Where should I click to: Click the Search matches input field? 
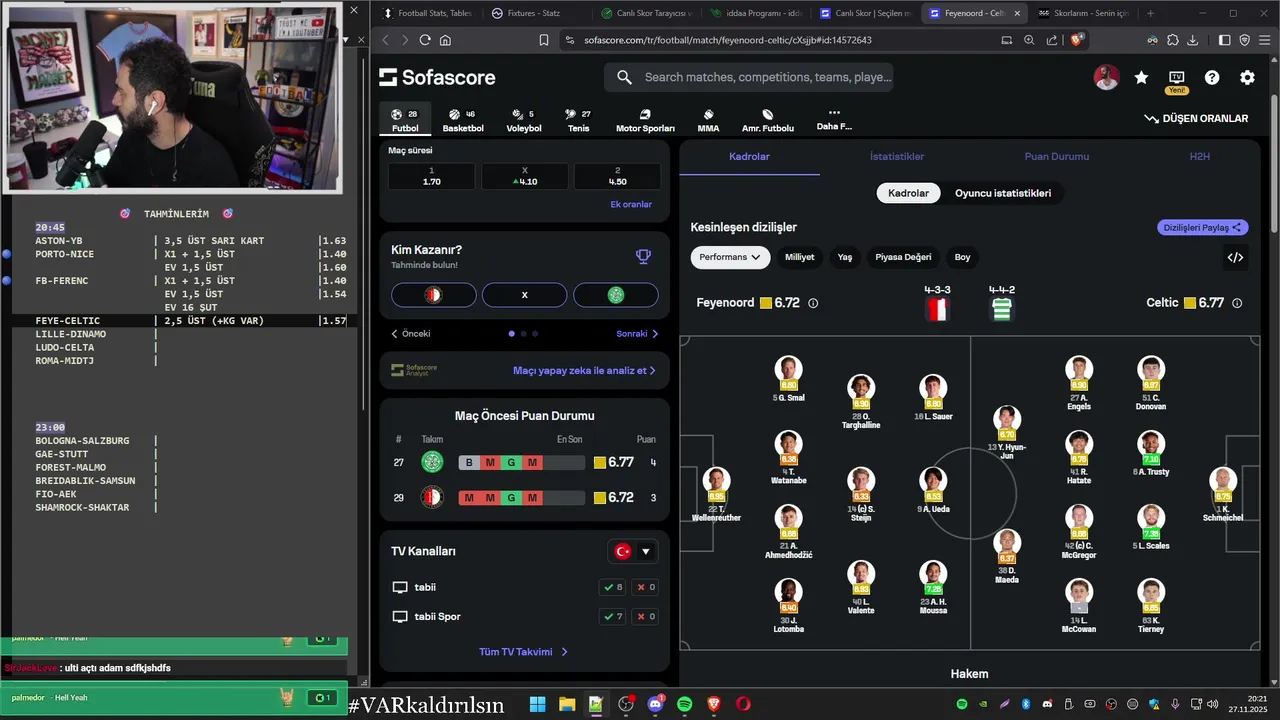point(749,77)
